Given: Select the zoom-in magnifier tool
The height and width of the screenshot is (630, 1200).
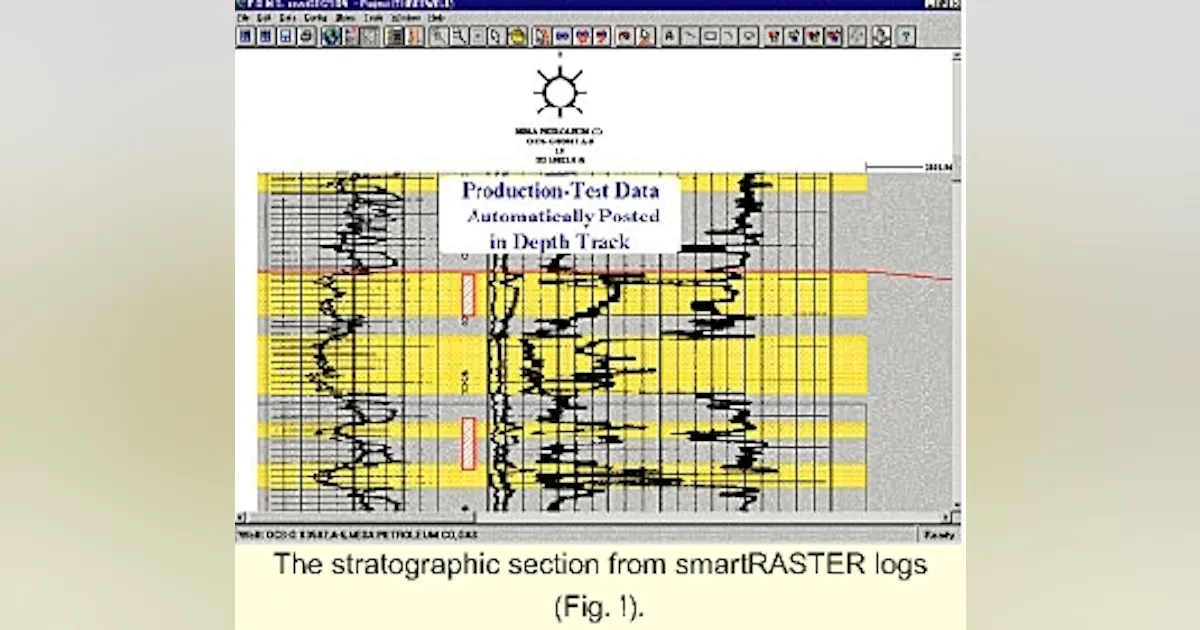Looking at the screenshot, I should (x=439, y=36).
